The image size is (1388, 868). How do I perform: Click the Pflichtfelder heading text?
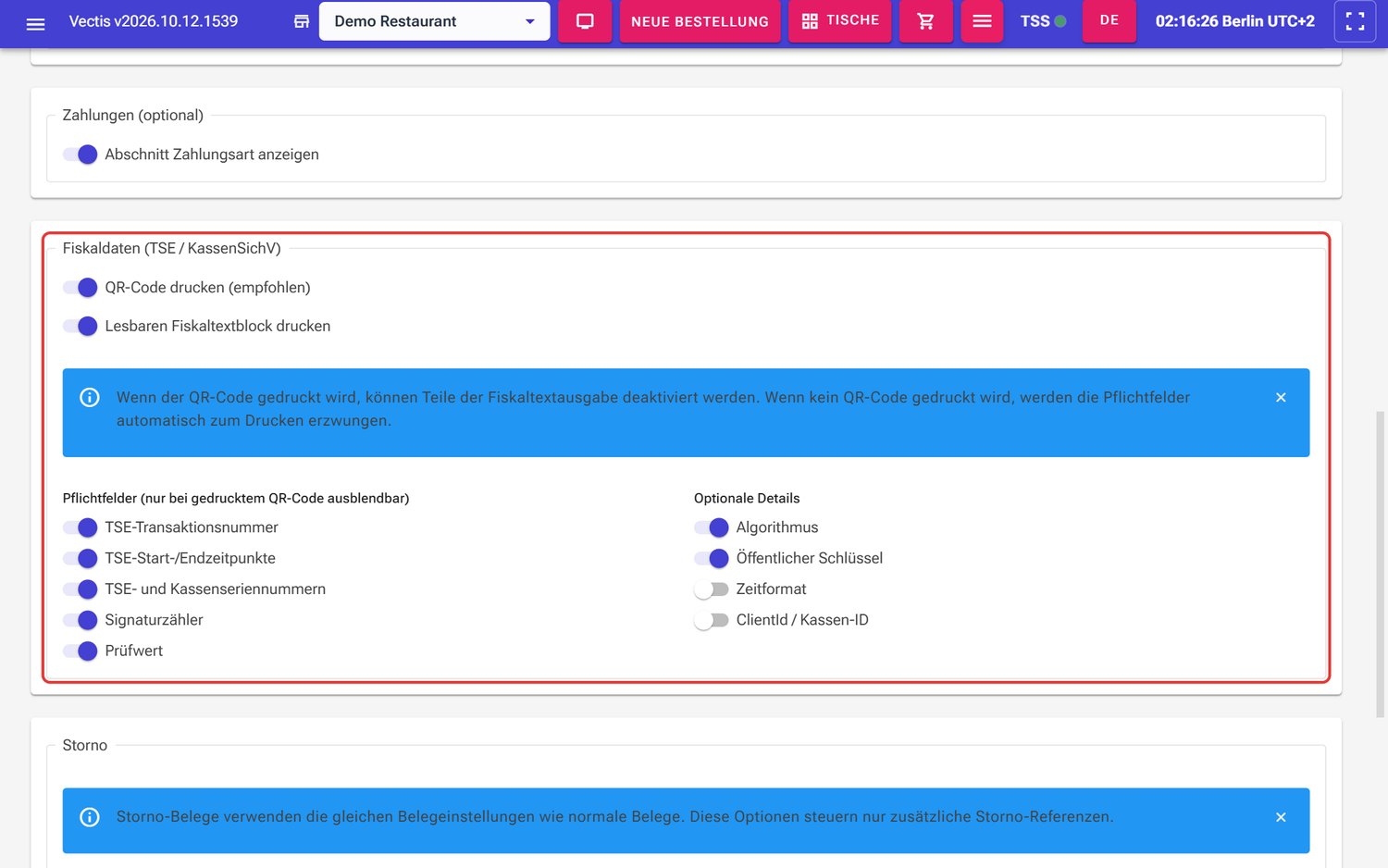pos(236,498)
